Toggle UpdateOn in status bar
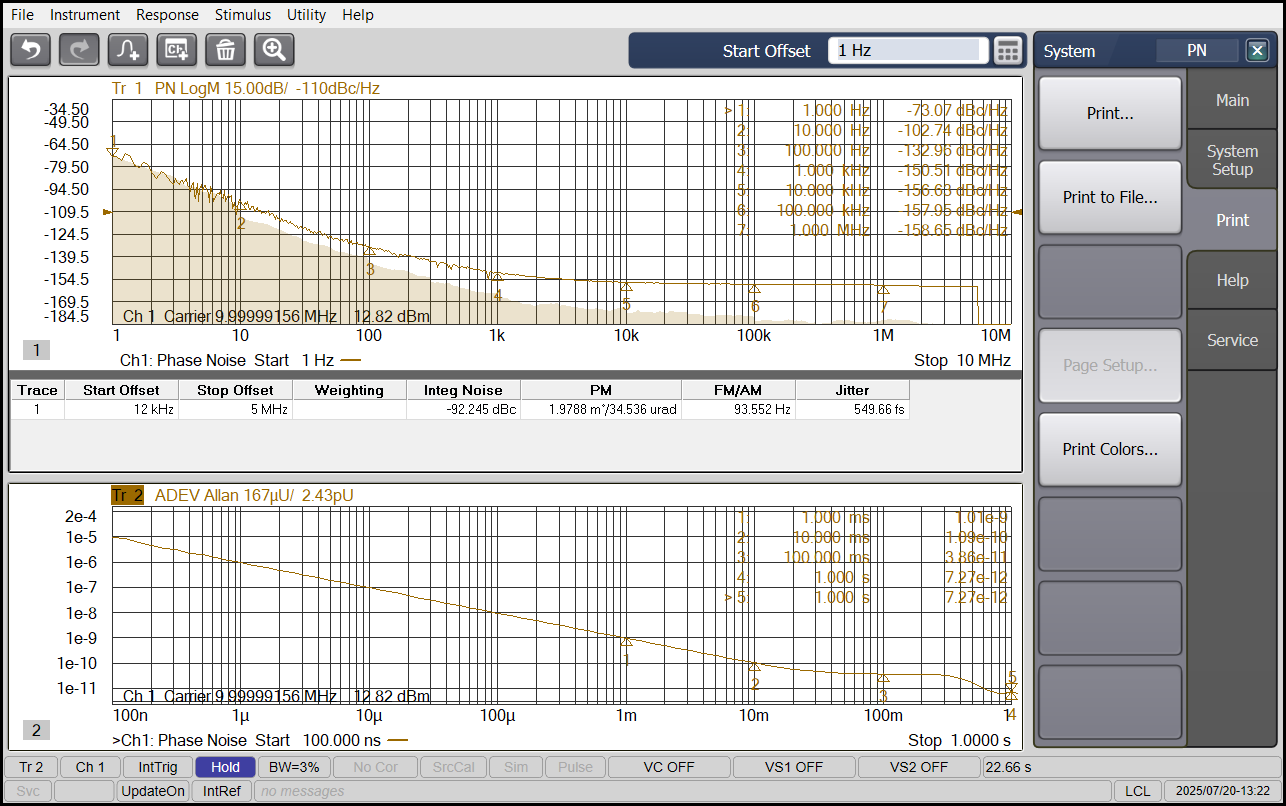 pos(152,791)
